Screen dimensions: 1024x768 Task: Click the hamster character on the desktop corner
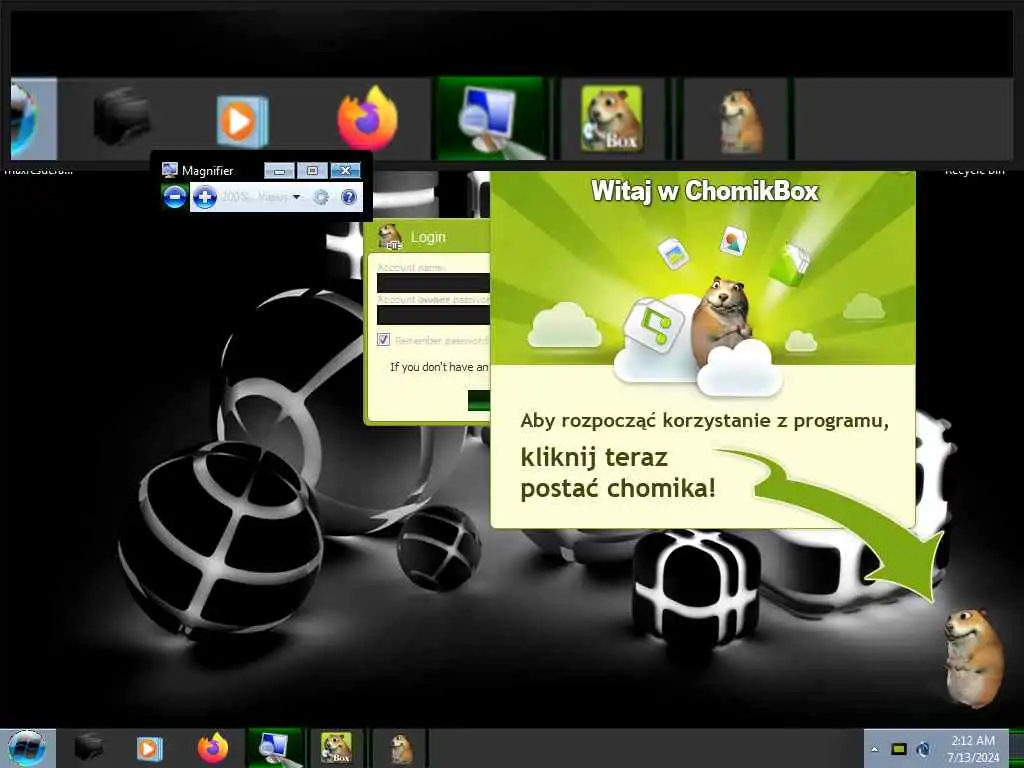coord(974,658)
